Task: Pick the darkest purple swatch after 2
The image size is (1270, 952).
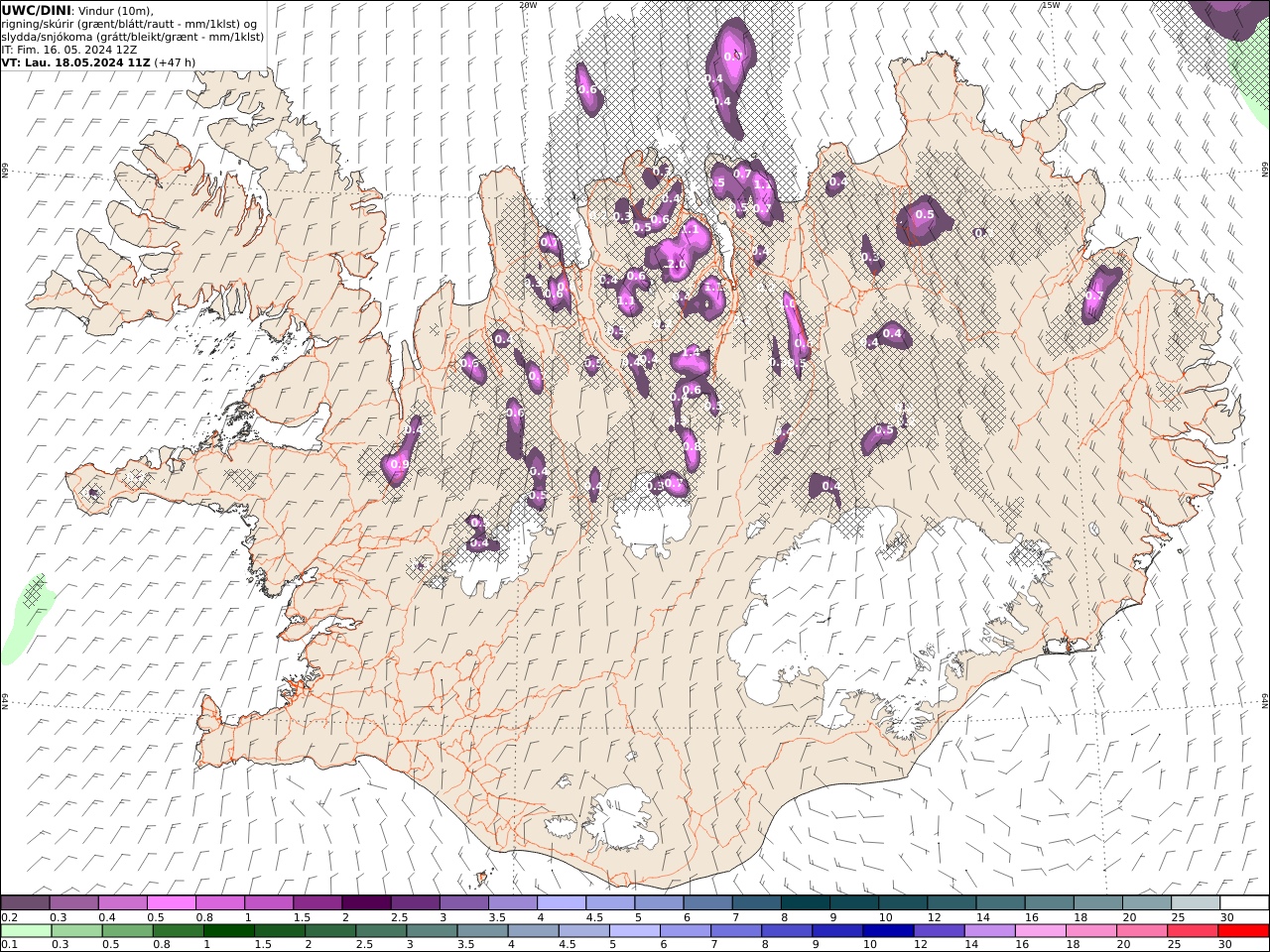Action: tap(365, 903)
